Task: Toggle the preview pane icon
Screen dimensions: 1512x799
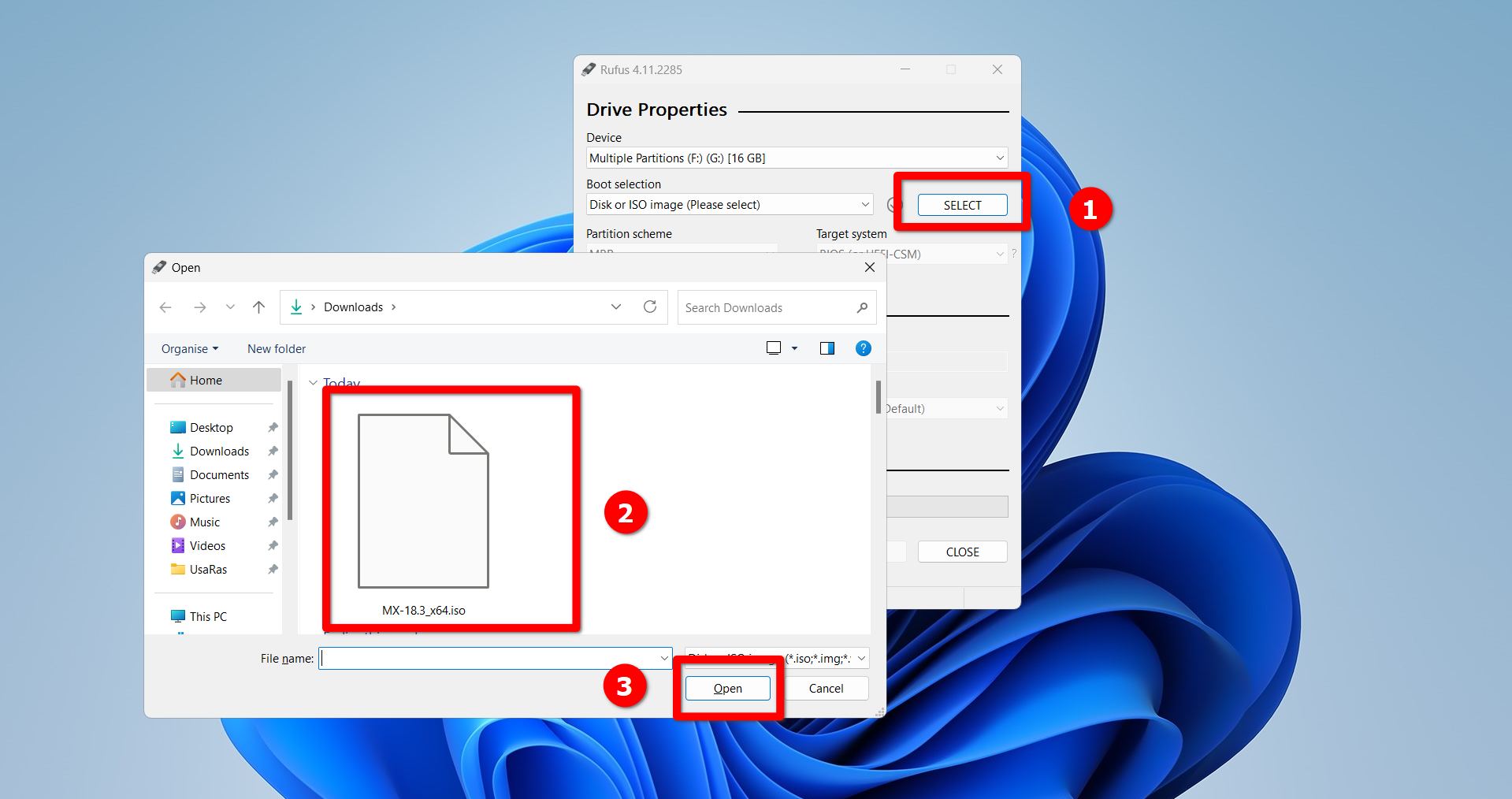Action: pyautogui.click(x=827, y=348)
